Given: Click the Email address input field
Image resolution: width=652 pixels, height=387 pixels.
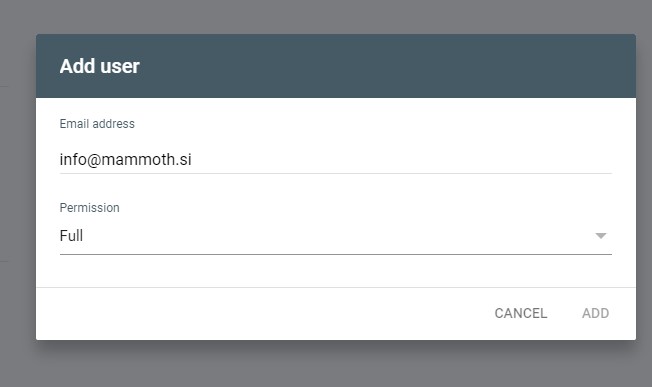Looking at the screenshot, I should pos(336,160).
